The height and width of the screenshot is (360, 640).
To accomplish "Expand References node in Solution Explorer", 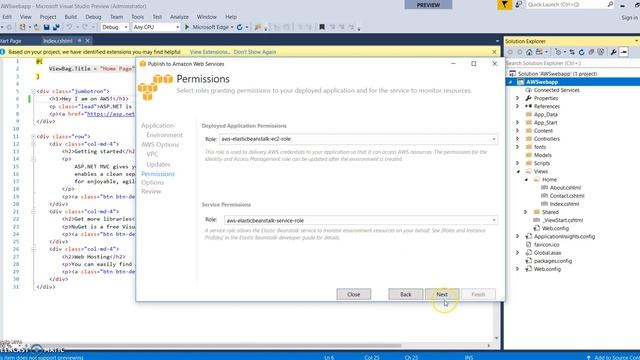I will 518,107.
